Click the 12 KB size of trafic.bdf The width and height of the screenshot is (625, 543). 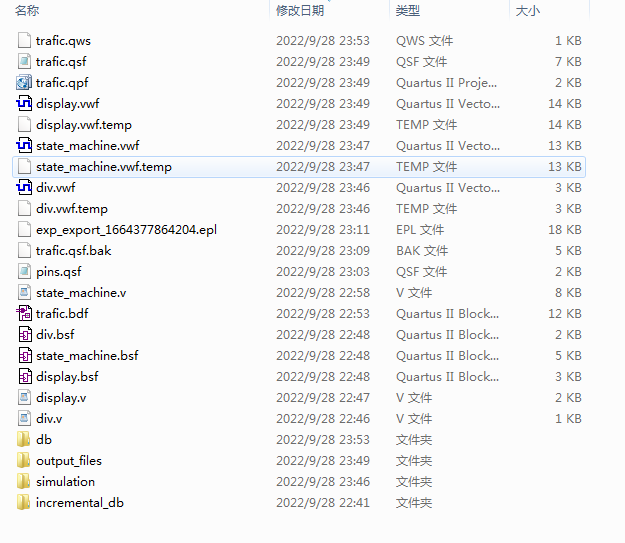click(x=565, y=314)
